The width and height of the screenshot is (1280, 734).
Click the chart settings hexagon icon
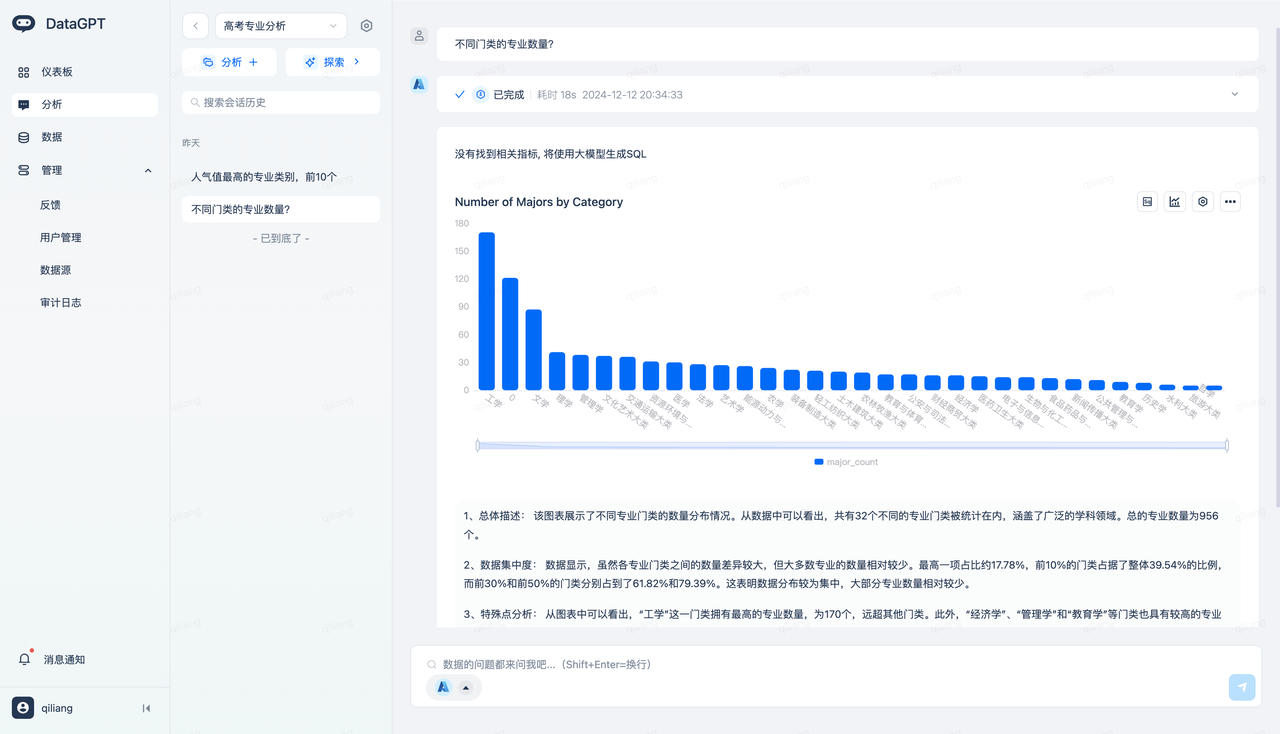[1203, 202]
